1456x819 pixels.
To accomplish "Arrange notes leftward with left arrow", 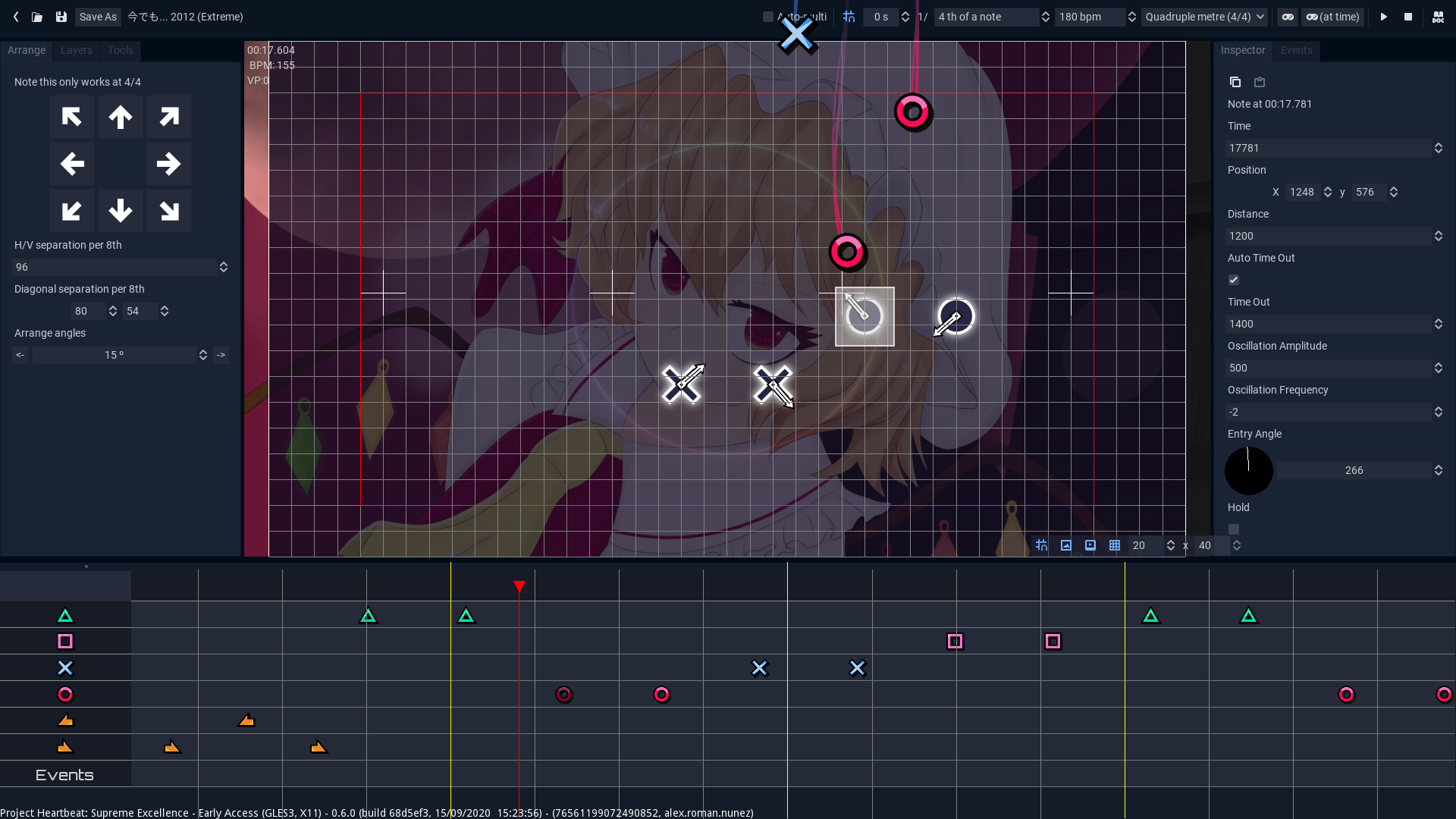I will pyautogui.click(x=72, y=164).
